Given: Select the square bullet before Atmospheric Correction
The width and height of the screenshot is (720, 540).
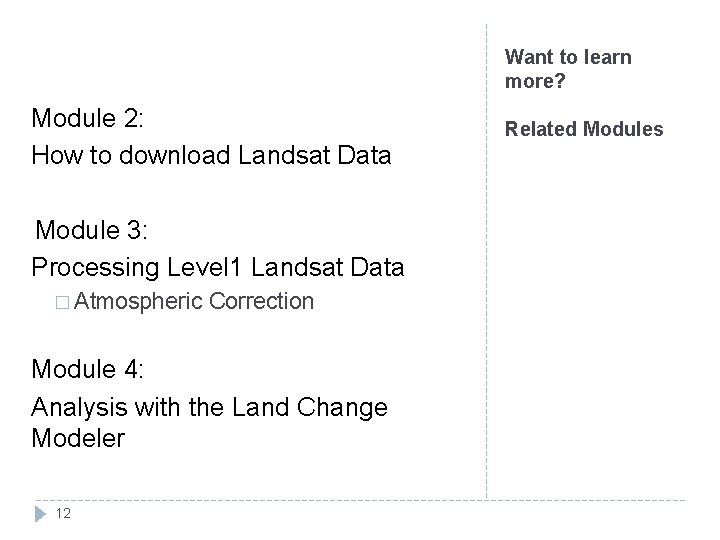Looking at the screenshot, I should 62,303.
